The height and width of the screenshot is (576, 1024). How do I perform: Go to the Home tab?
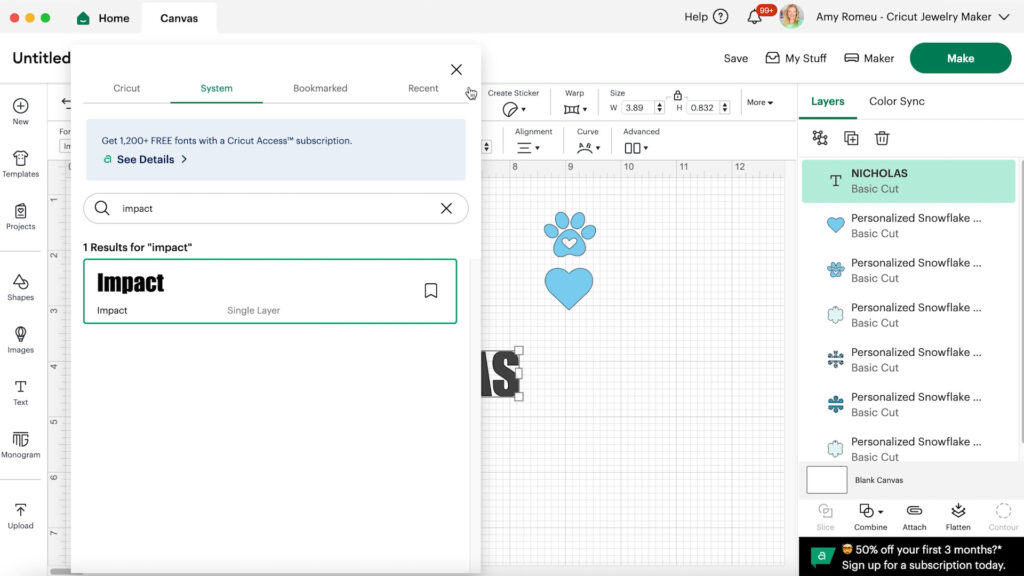click(103, 18)
